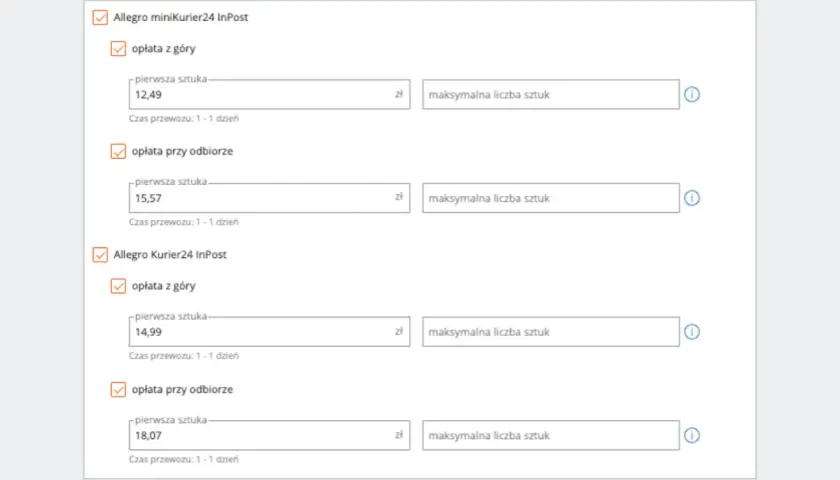Toggle opłata z góry under miniKurier24

click(118, 49)
